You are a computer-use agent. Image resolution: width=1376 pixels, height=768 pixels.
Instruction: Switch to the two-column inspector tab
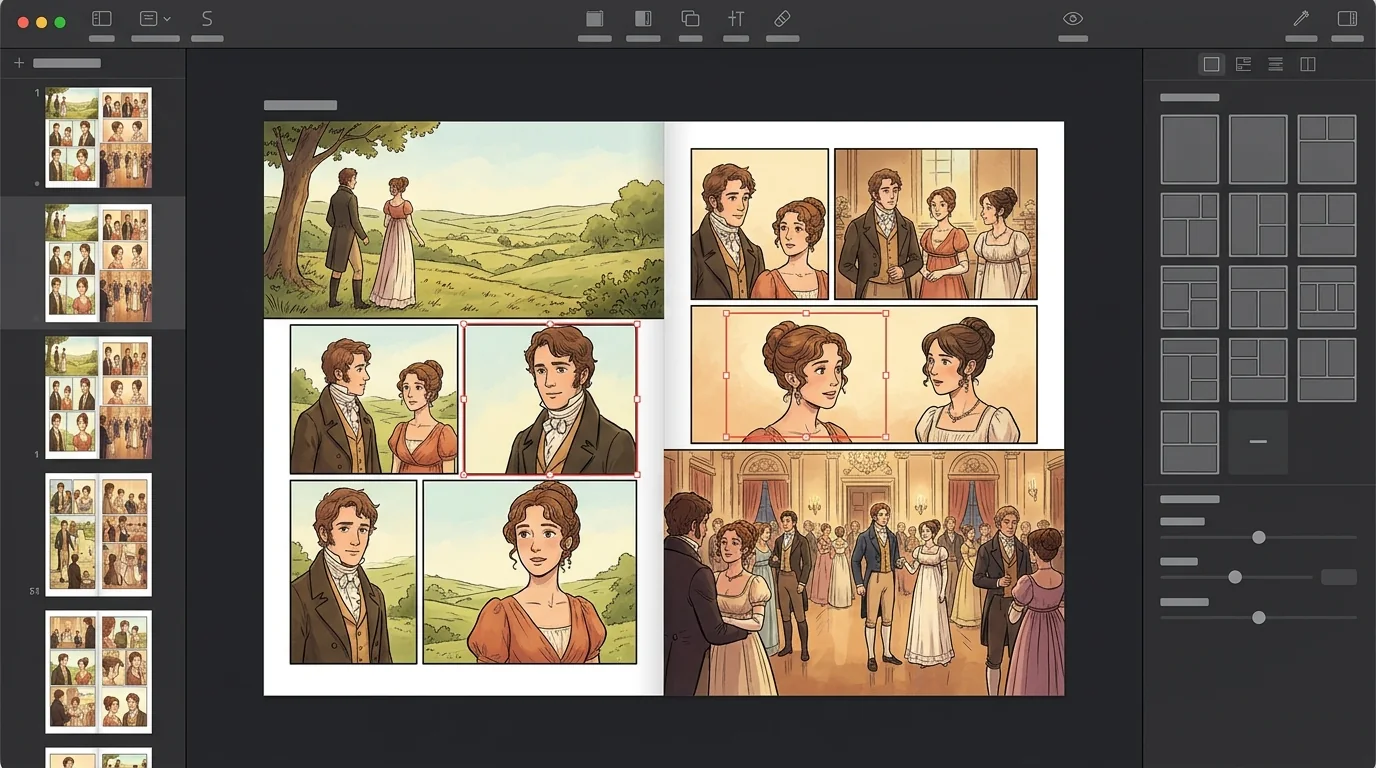click(1307, 64)
